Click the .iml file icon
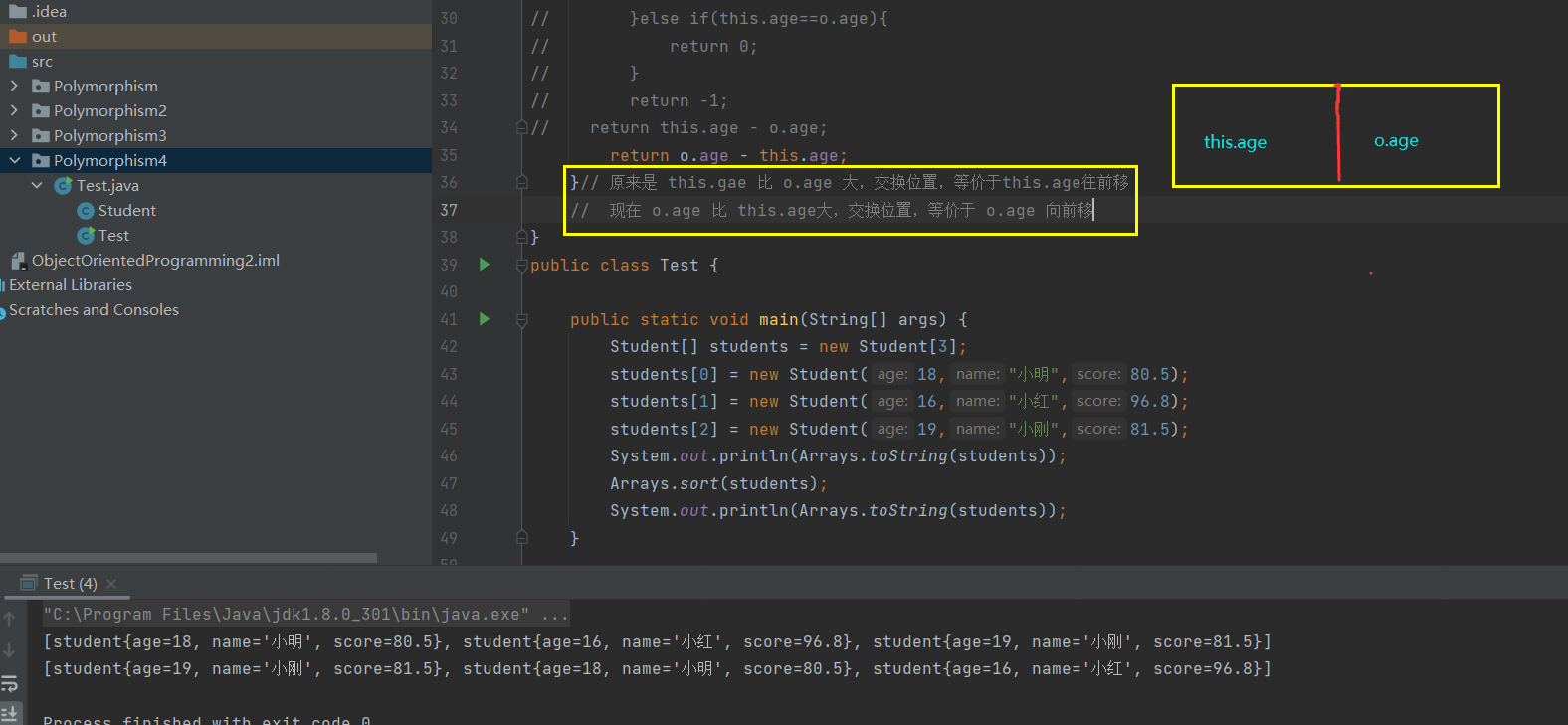This screenshot has width=1568, height=725. (18, 261)
